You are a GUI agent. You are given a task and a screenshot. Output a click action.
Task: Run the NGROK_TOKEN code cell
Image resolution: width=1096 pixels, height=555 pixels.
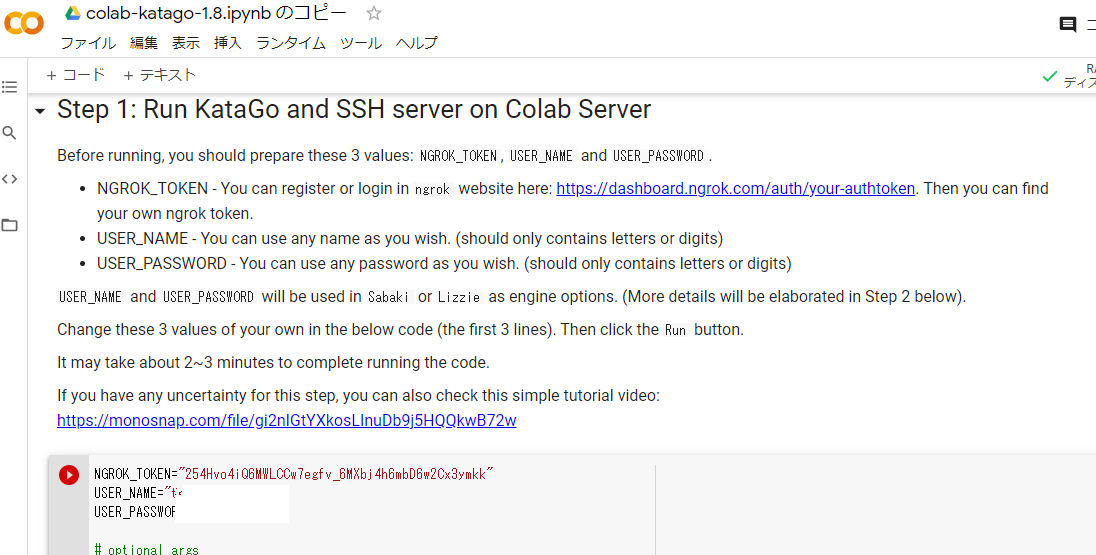[68, 475]
